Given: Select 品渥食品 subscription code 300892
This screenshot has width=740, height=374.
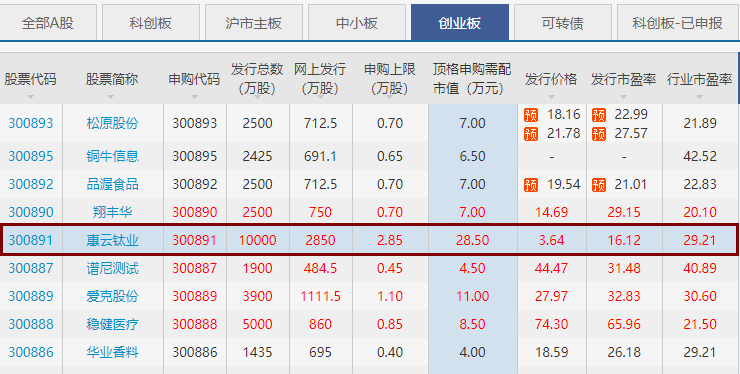Looking at the screenshot, I should pos(194,184).
